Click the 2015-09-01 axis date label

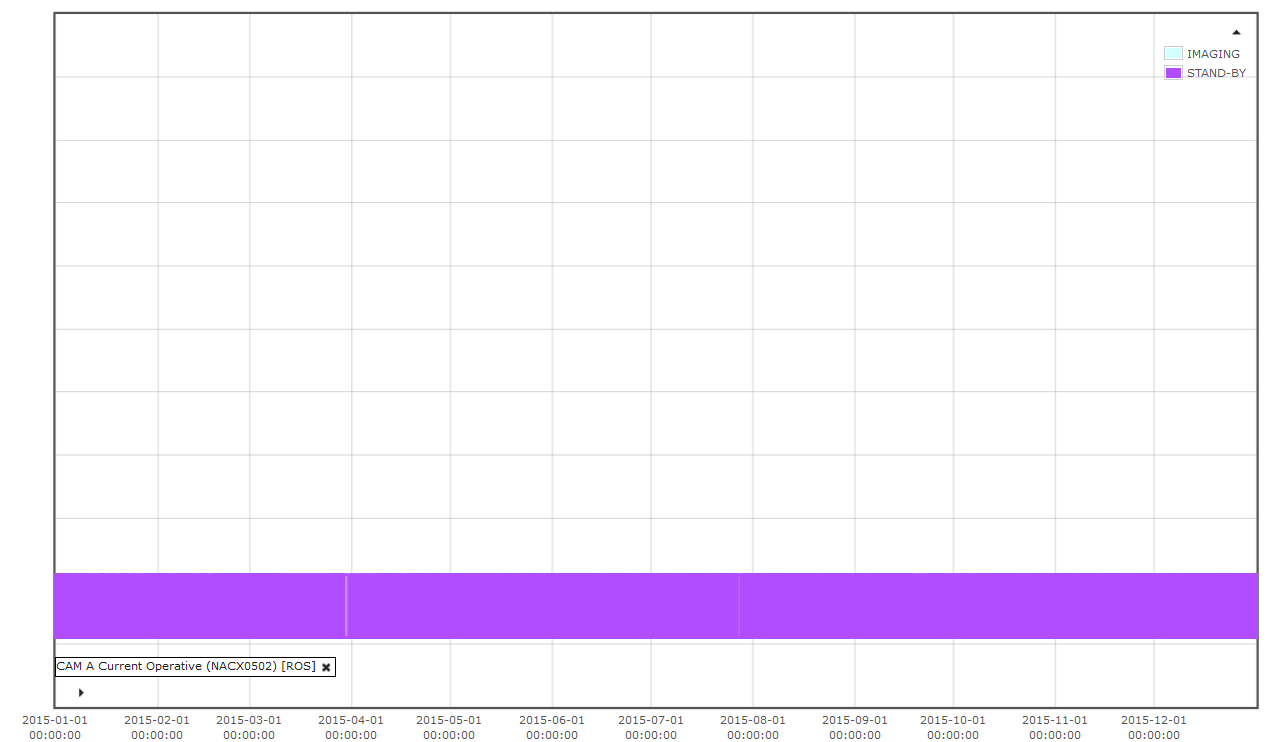pos(855,727)
